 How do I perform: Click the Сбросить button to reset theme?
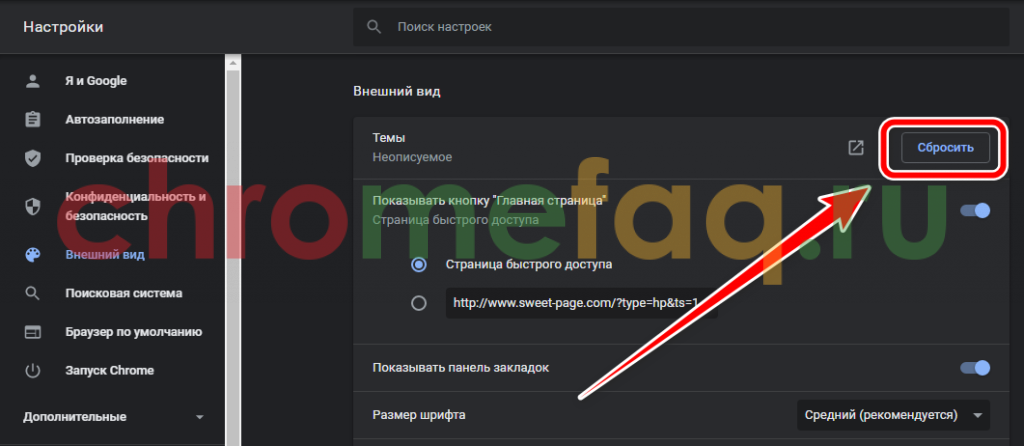[x=945, y=148]
